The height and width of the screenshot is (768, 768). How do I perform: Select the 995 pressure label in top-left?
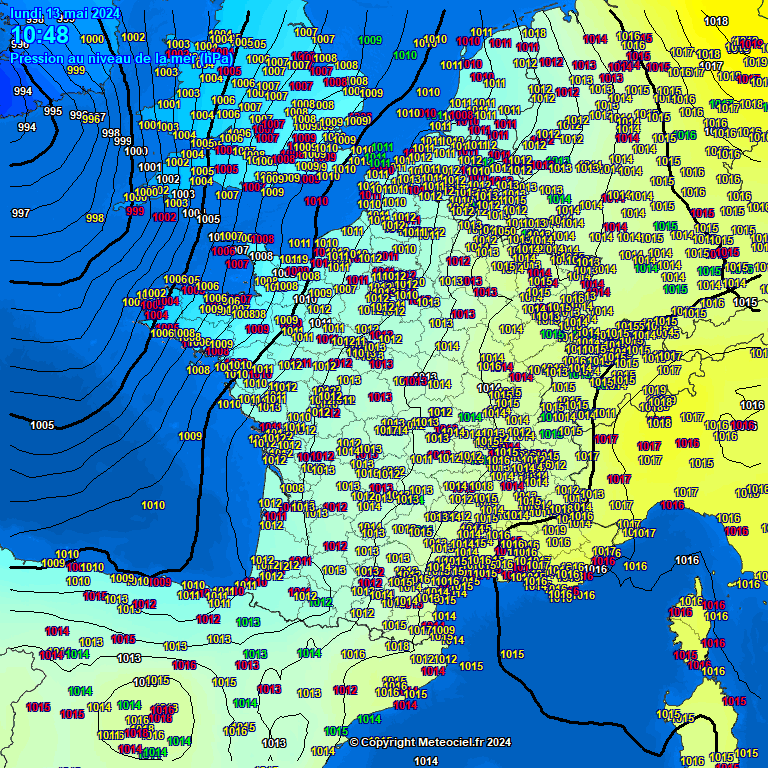coord(53,111)
